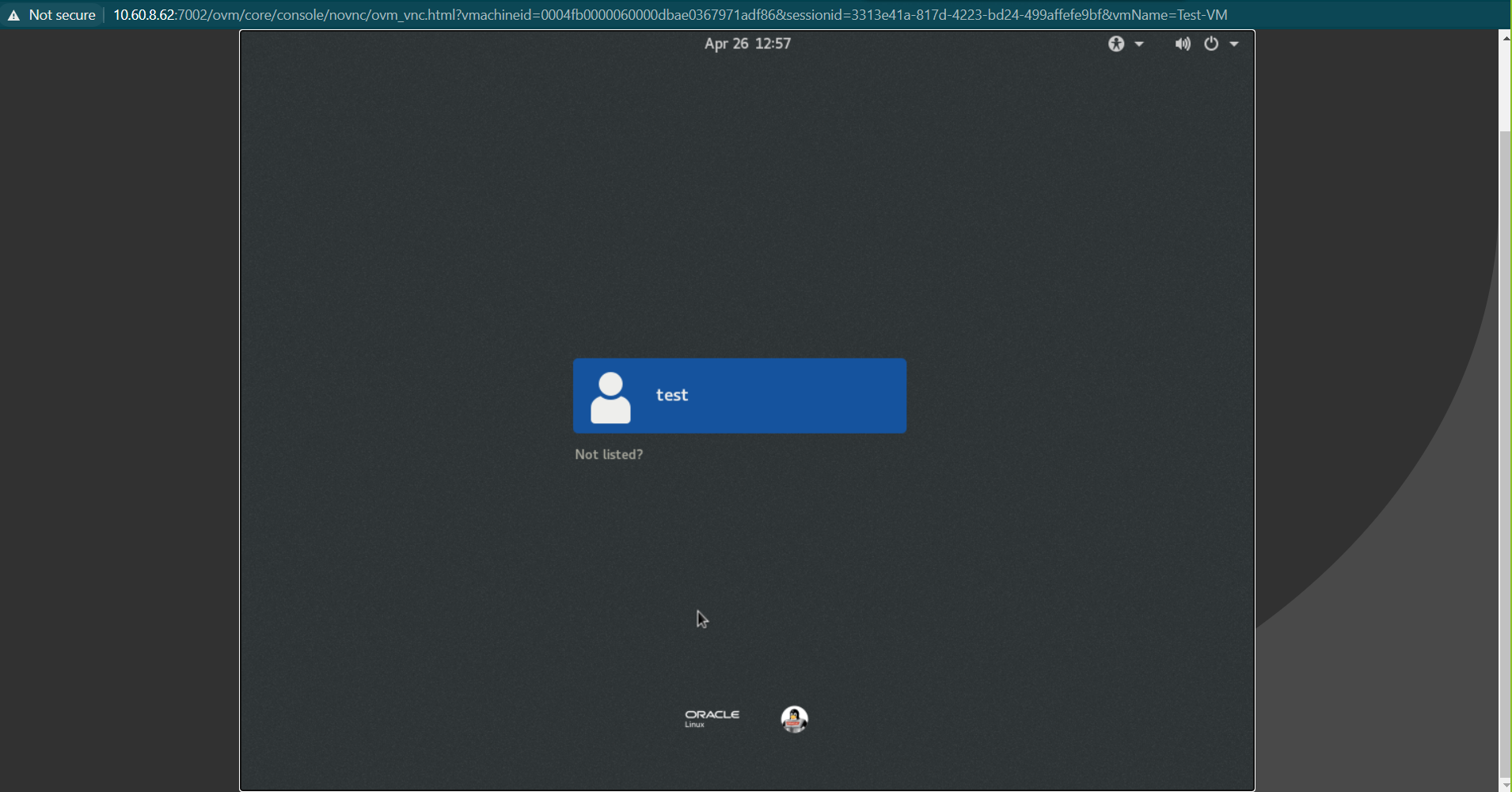Click the Not secure warning triangle
Image resolution: width=1512 pixels, height=792 pixels.
(13, 15)
